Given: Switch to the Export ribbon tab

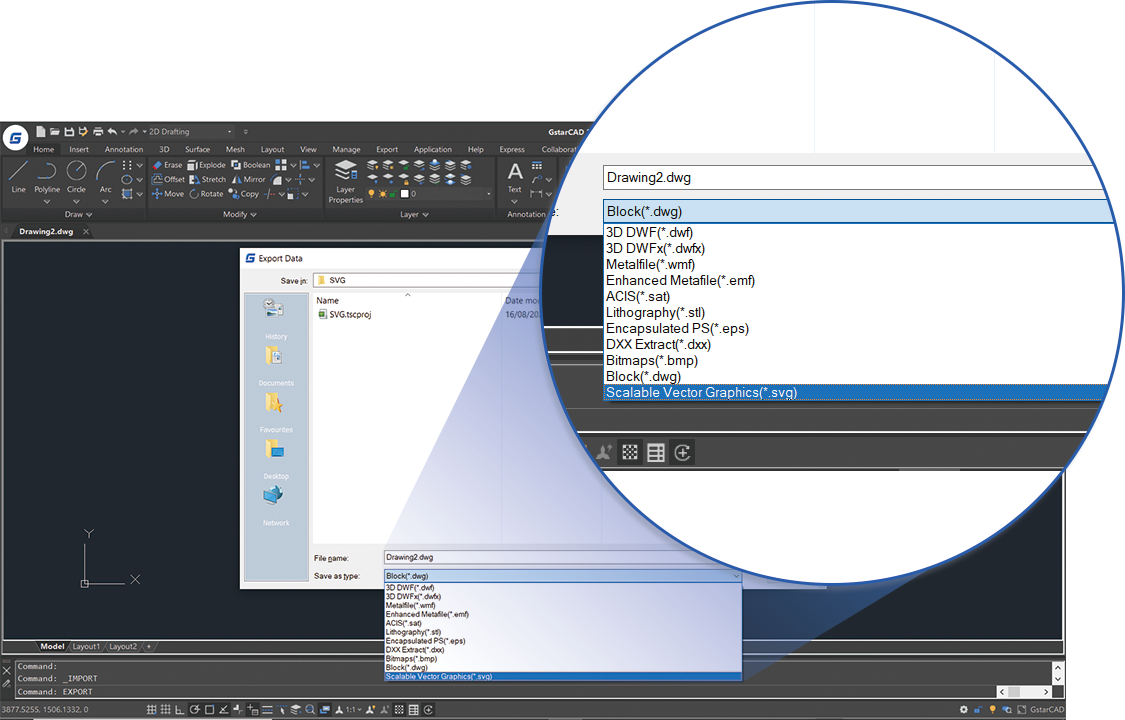Looking at the screenshot, I should [x=387, y=149].
